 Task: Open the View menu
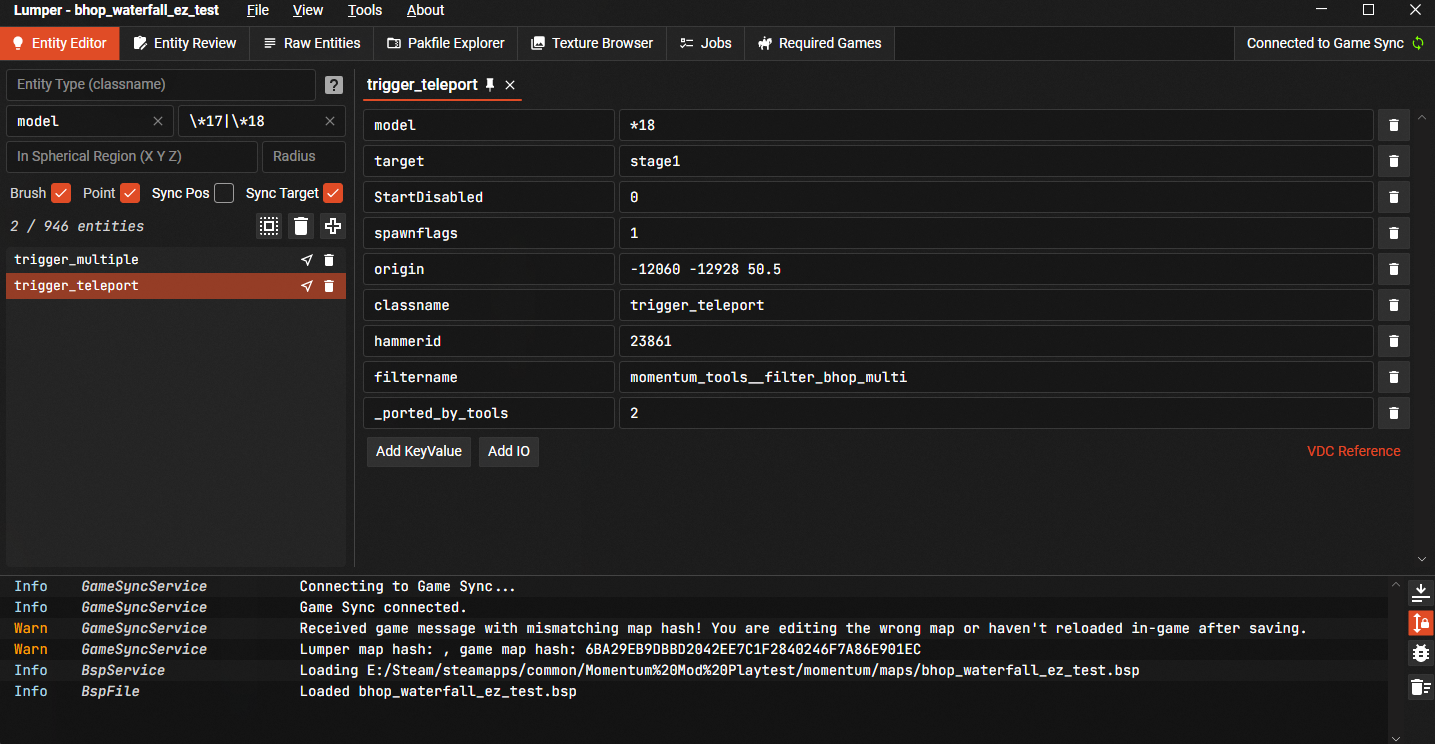click(308, 10)
